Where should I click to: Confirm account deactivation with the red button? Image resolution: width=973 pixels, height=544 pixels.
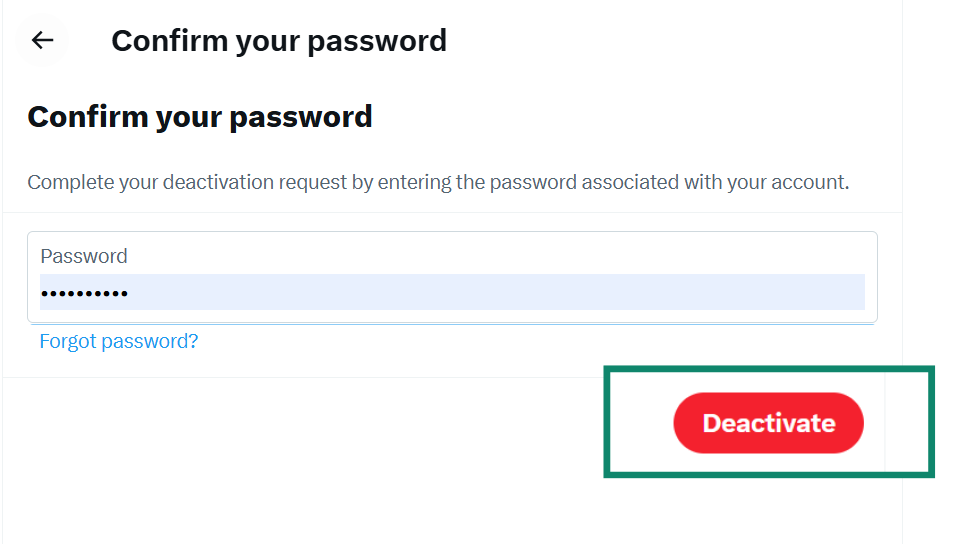tap(768, 423)
